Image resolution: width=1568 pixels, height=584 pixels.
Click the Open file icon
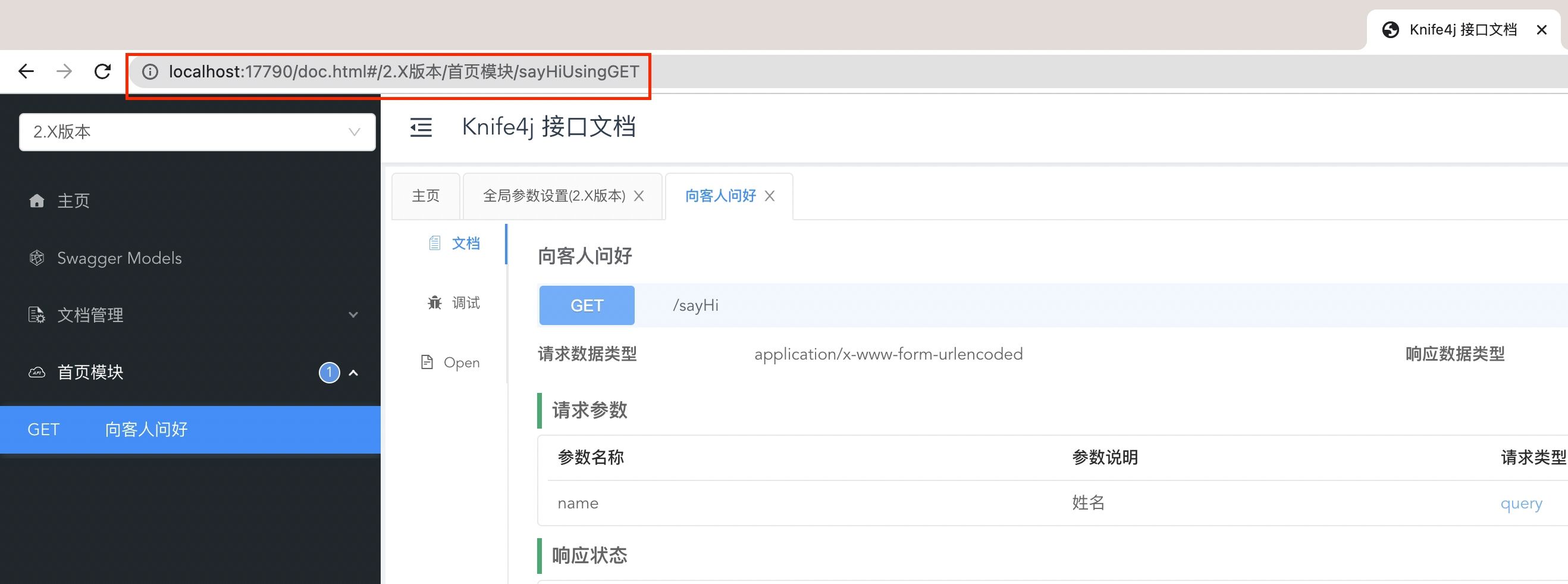[427, 363]
